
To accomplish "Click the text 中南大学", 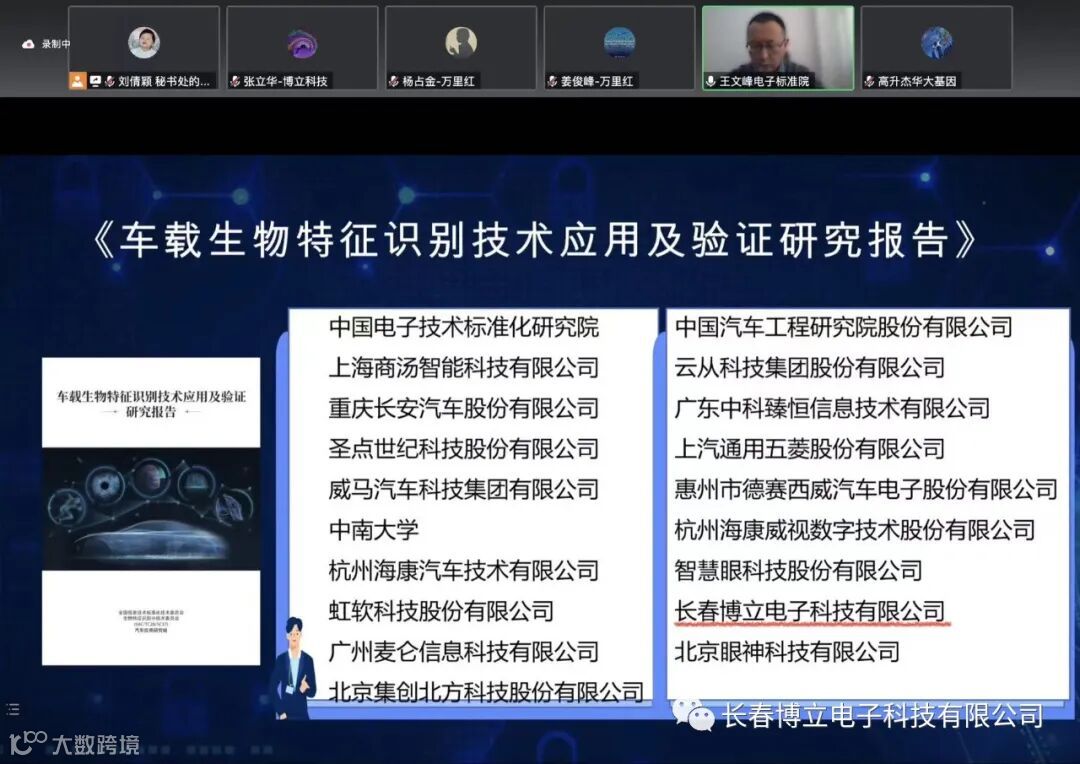I will (x=374, y=530).
